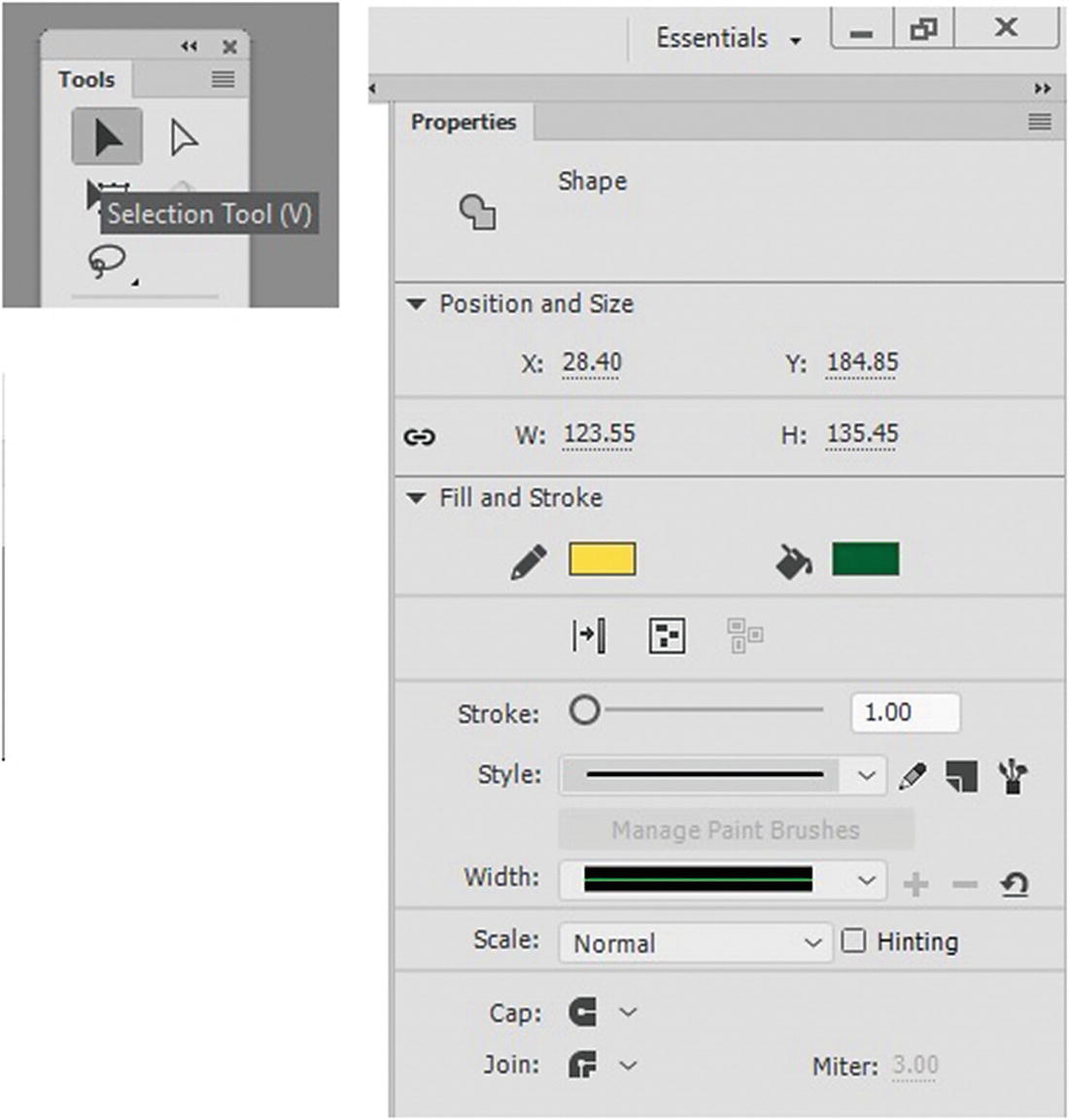Click the black squares pattern icon
1069x1120 pixels.
(667, 635)
